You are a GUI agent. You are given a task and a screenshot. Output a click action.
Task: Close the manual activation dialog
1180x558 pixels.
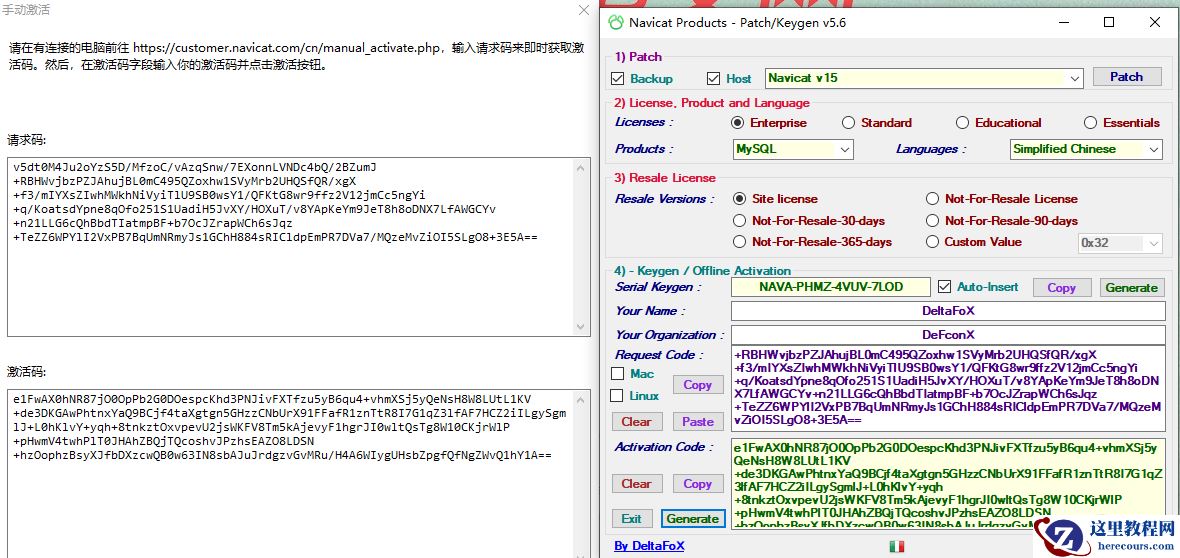[x=584, y=11]
